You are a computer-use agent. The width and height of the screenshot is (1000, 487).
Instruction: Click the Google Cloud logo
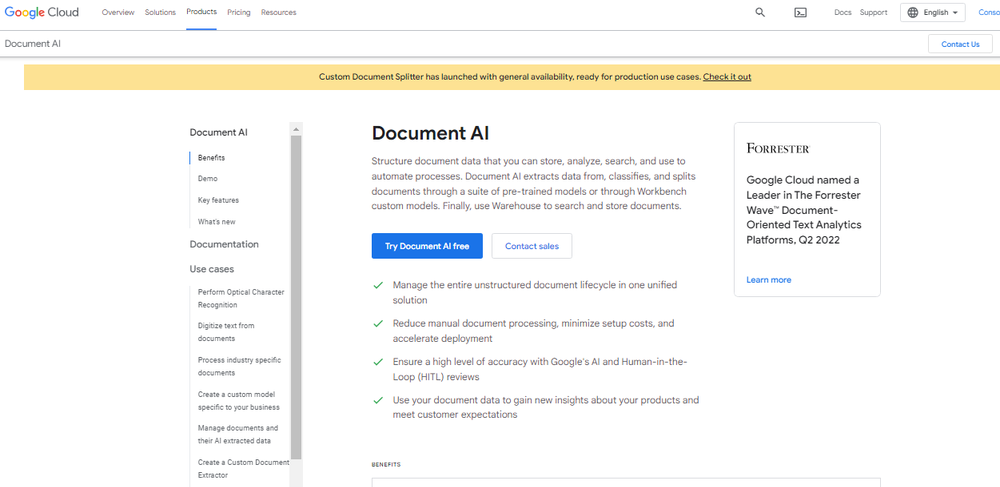41,12
